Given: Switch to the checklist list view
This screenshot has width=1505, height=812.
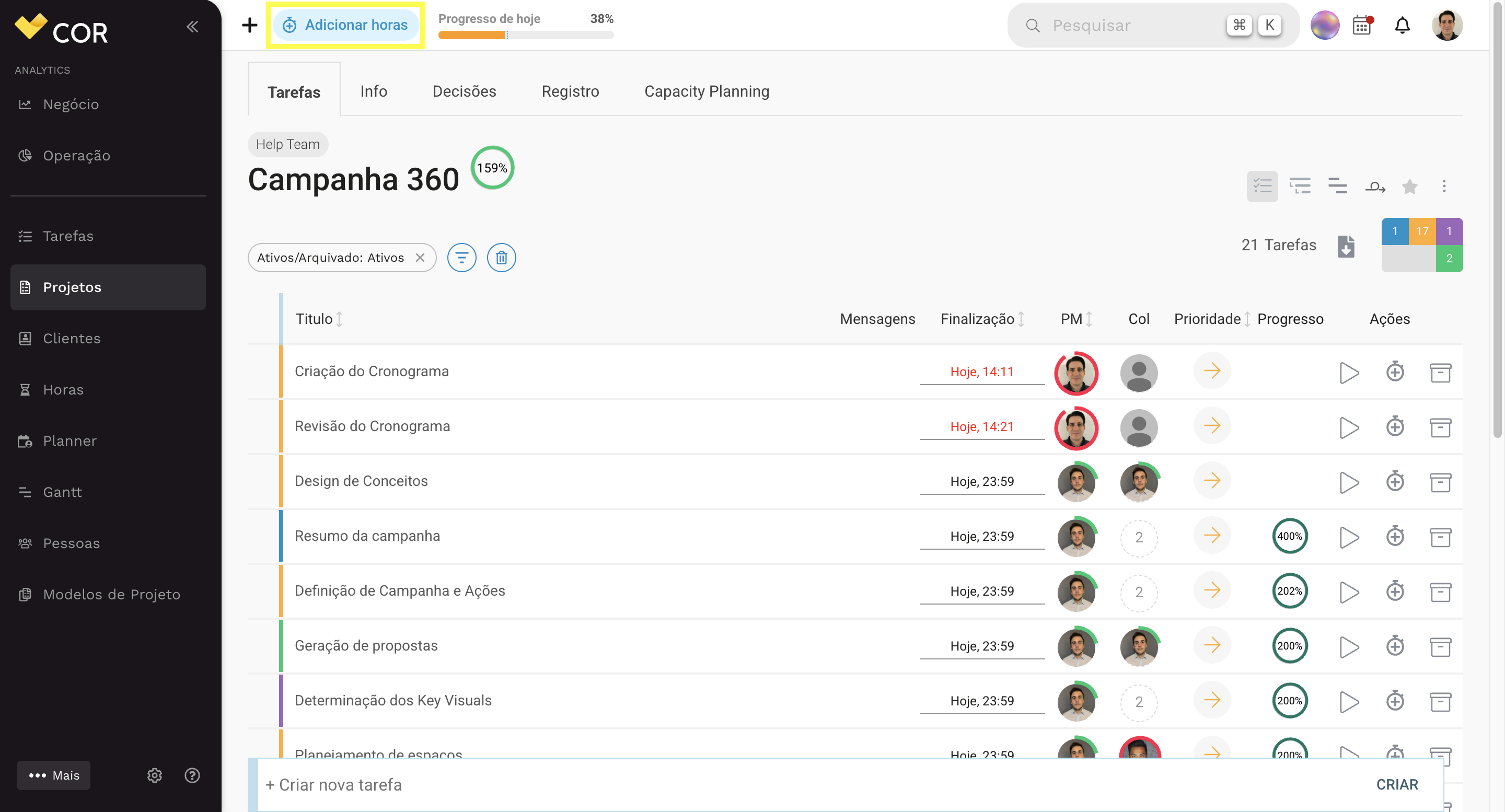Looking at the screenshot, I should [1262, 187].
